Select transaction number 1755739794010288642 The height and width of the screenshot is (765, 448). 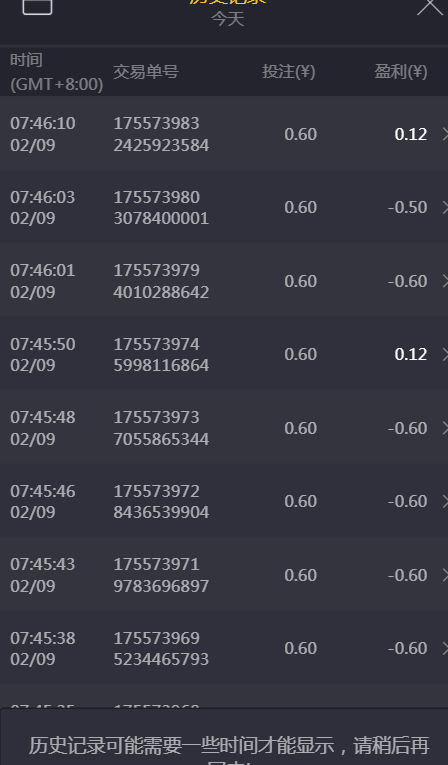coord(161,281)
